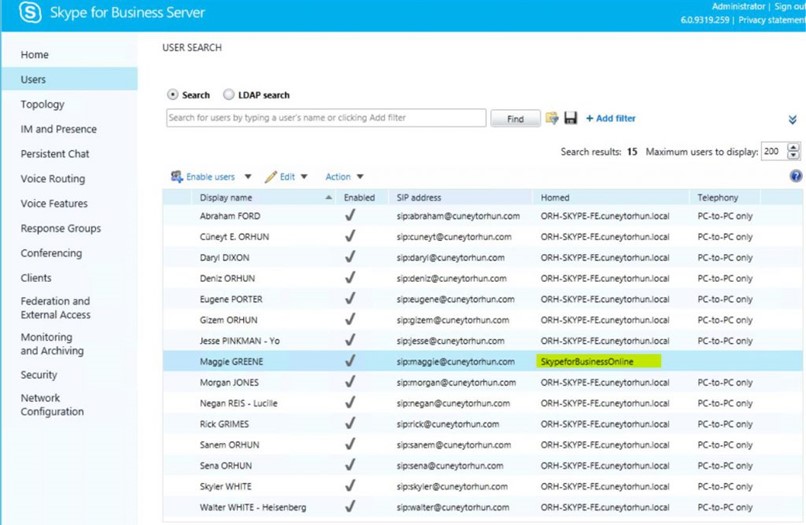The image size is (806, 525).
Task: Select the Cüneyt E. ORHUN user row
Action: (482, 237)
